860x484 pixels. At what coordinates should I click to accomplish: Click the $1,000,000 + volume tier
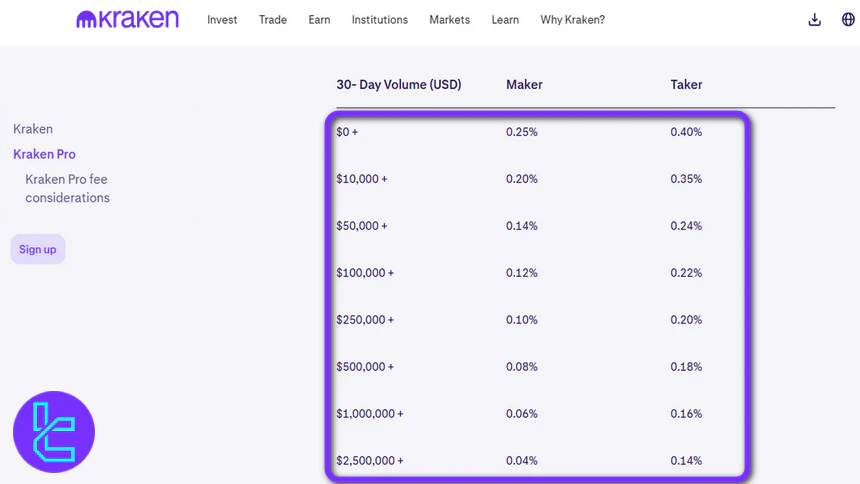click(x=370, y=413)
